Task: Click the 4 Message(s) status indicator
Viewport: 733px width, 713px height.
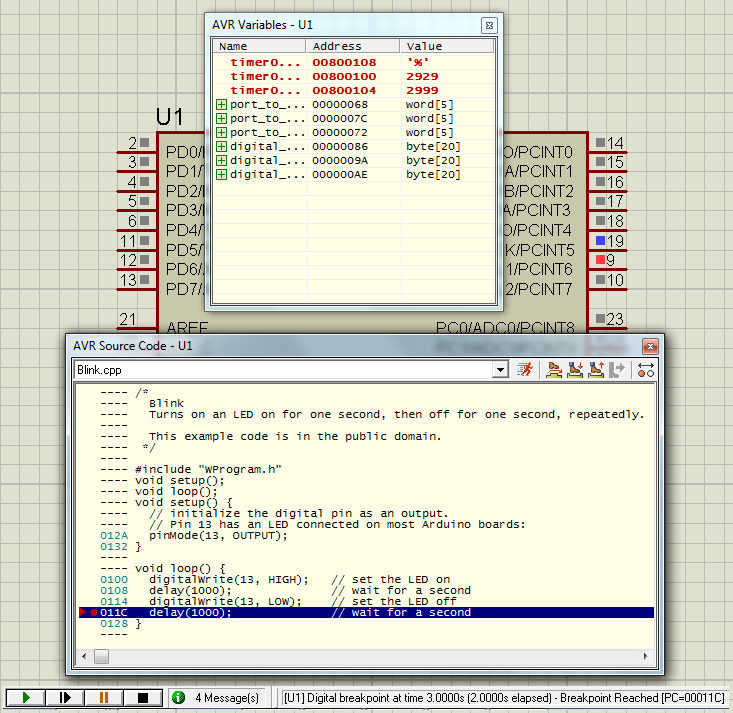Action: [218, 697]
